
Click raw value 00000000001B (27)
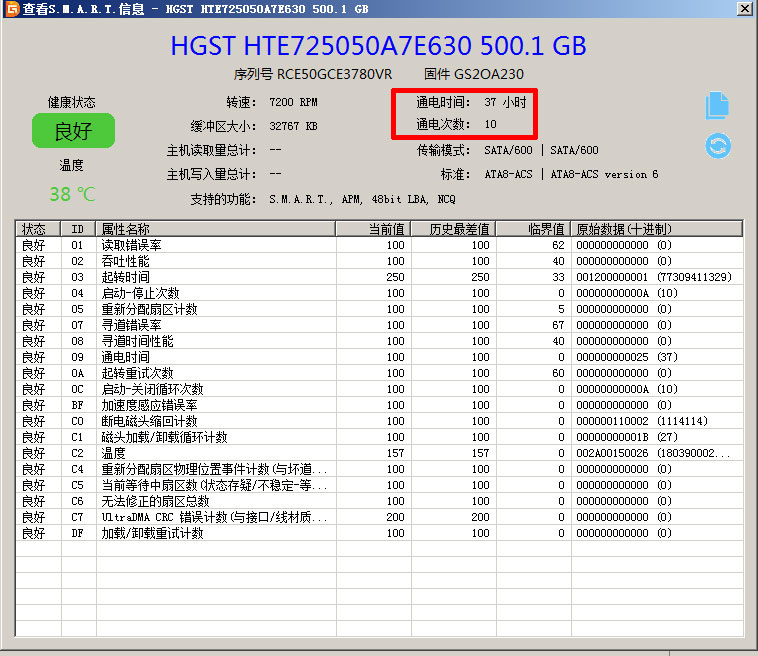(x=627, y=437)
